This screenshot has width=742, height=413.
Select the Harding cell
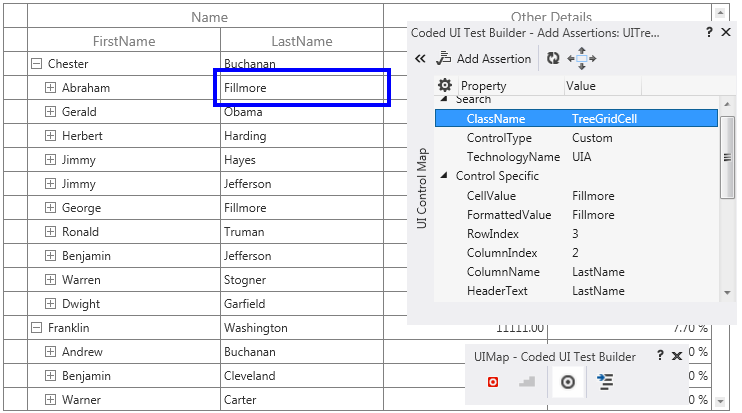(x=302, y=136)
